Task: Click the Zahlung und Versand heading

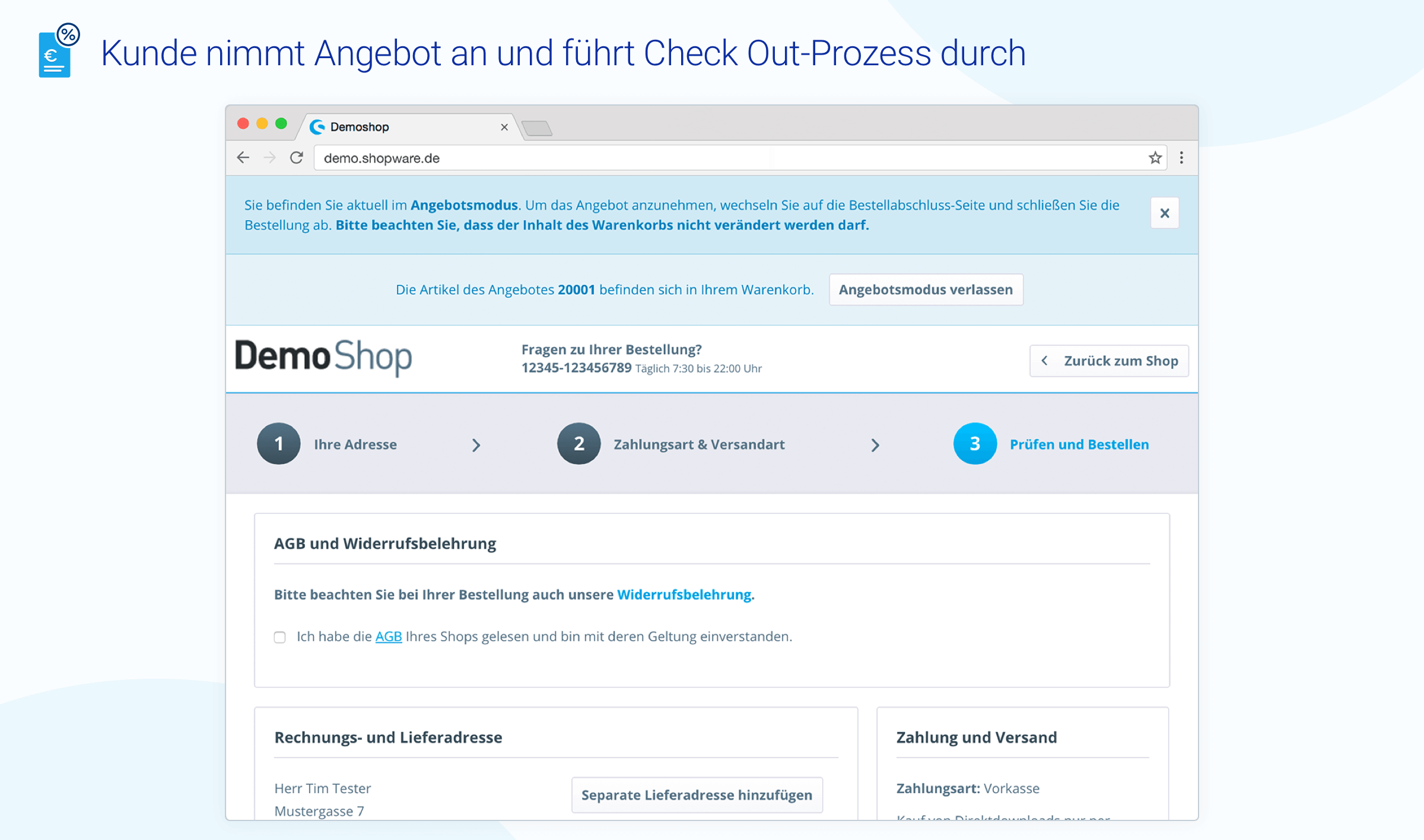Action: tap(977, 737)
